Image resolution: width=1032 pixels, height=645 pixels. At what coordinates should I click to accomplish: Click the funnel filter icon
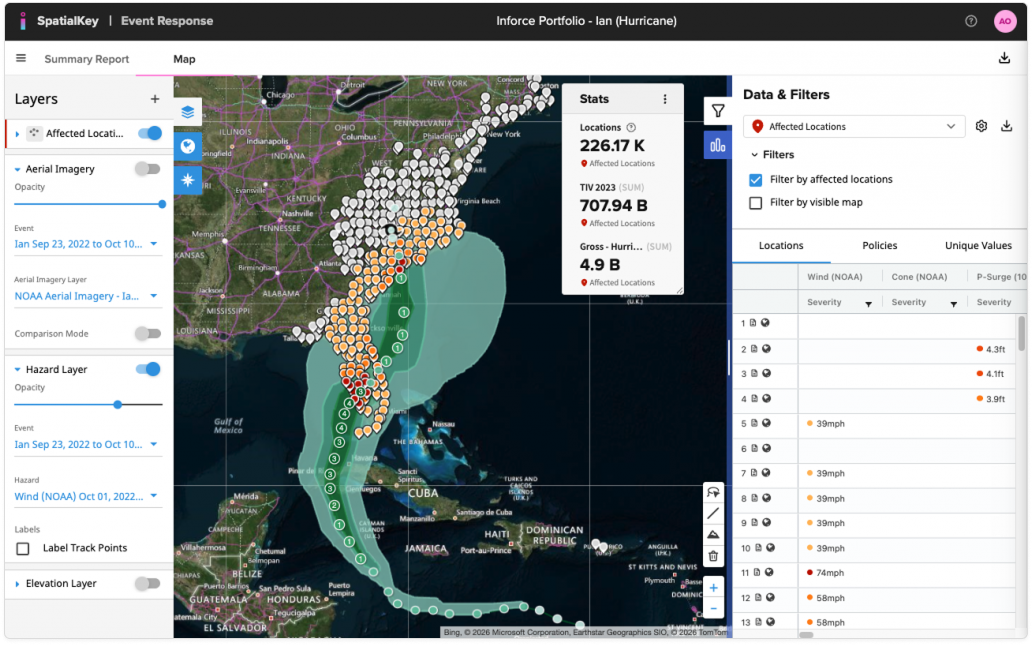(x=717, y=111)
